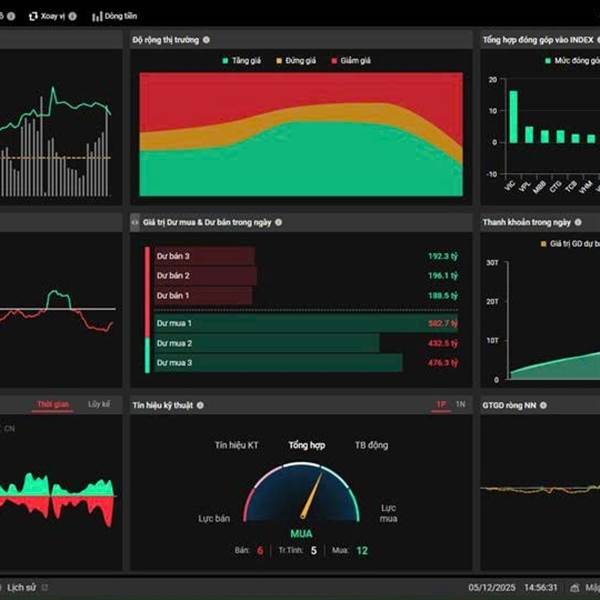This screenshot has width=600, height=600.
Task: Click info icon next to Độ rộng thị trường
Action: (206, 40)
